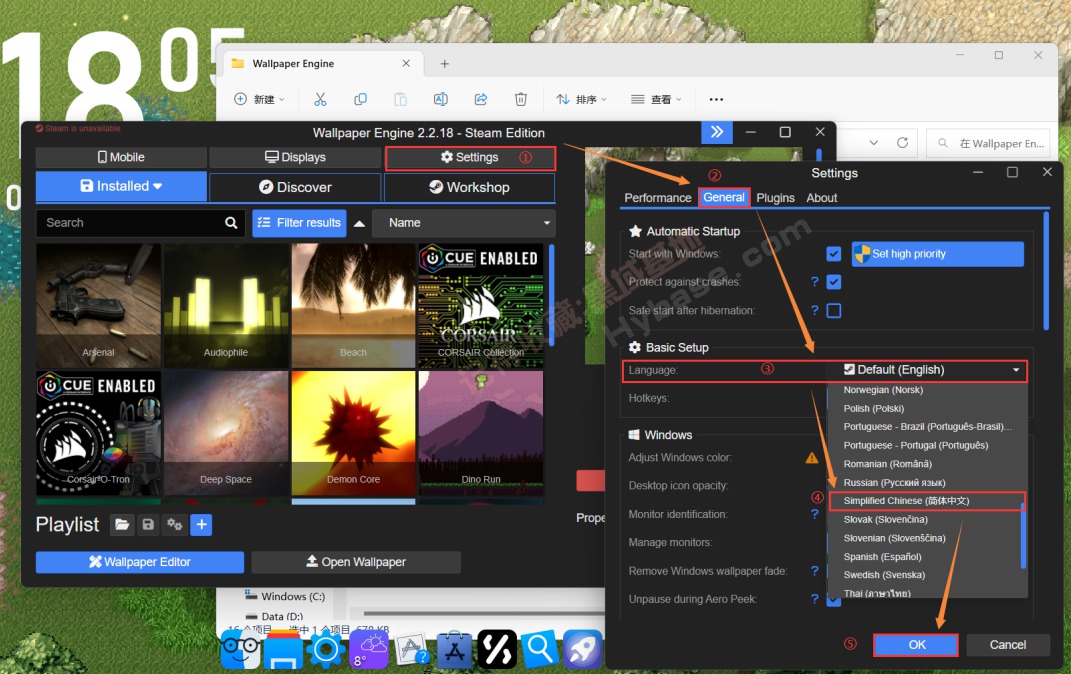Open the About tab
Image resolution: width=1071 pixels, height=674 pixels.
[x=822, y=198]
